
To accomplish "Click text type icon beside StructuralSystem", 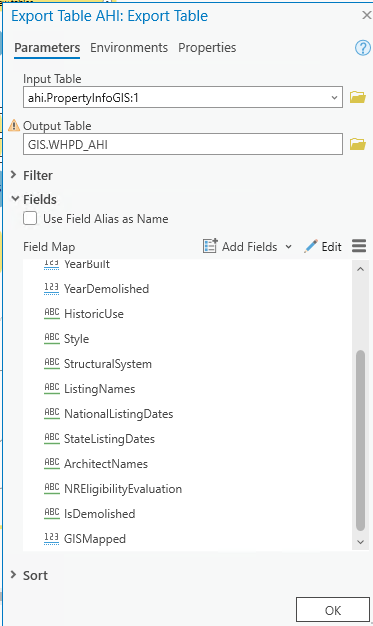I will tap(52, 363).
